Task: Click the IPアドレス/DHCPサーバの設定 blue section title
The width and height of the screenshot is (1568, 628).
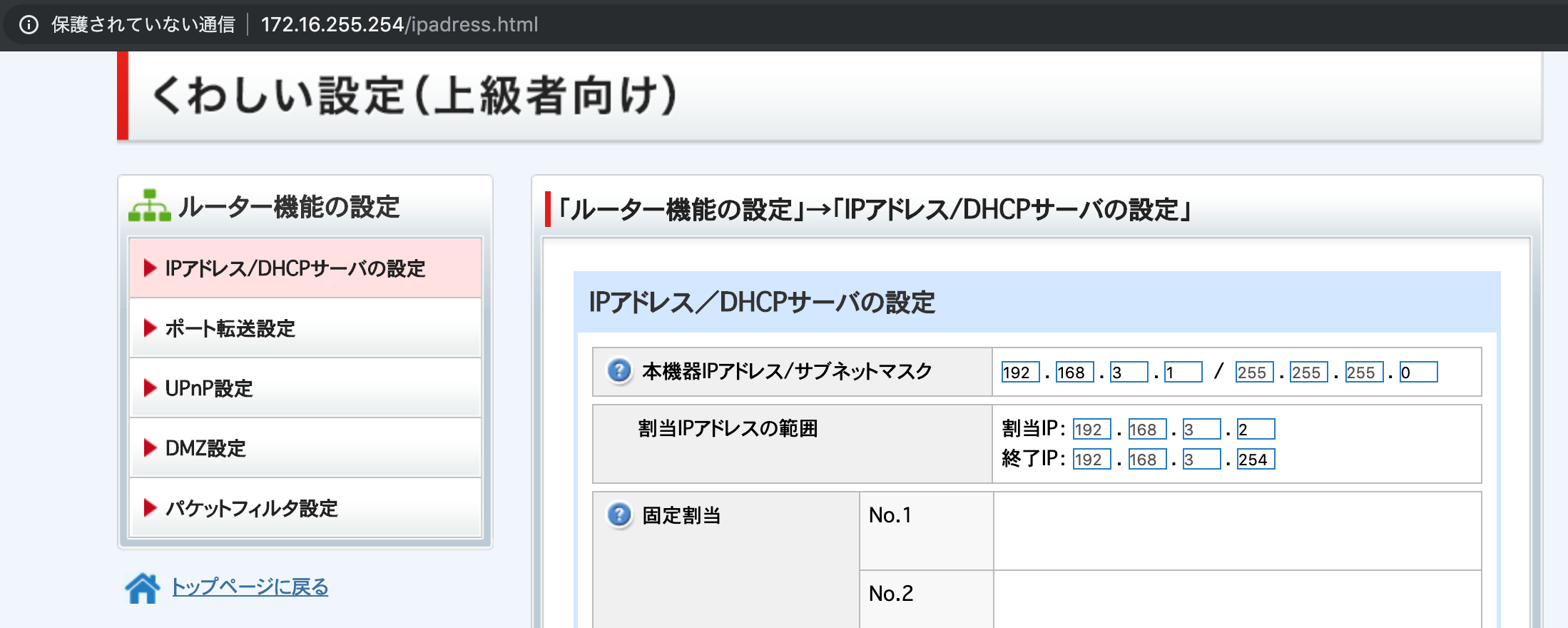Action: [762, 303]
